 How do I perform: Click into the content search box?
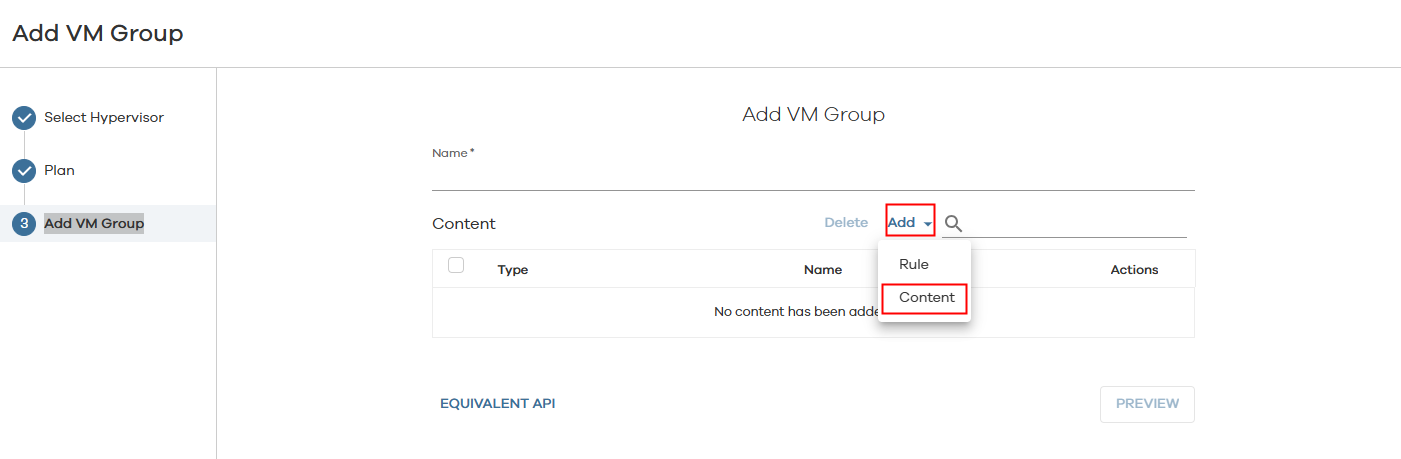[x=1075, y=223]
